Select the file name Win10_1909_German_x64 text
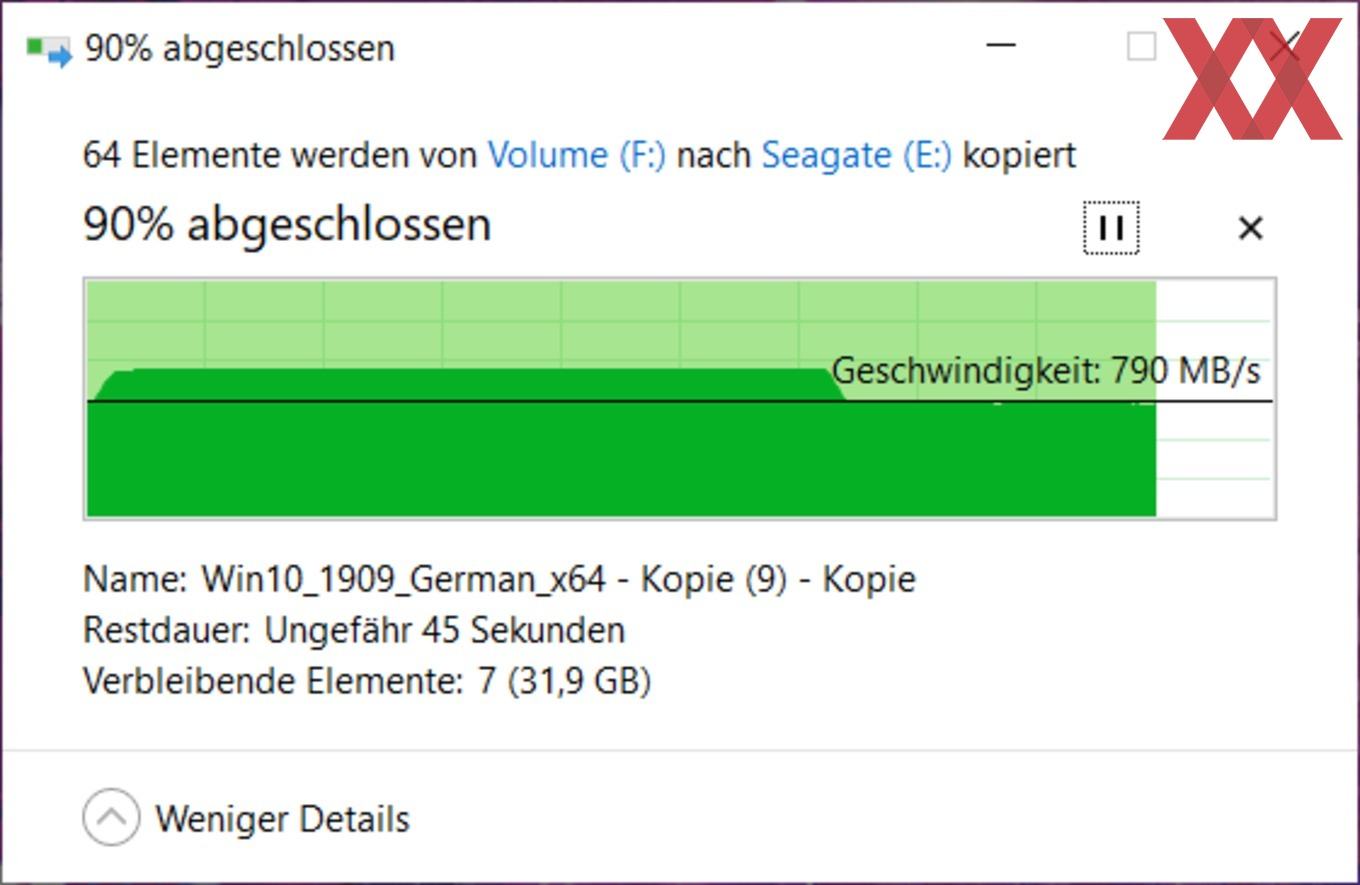This screenshot has width=1360, height=885. click(403, 579)
